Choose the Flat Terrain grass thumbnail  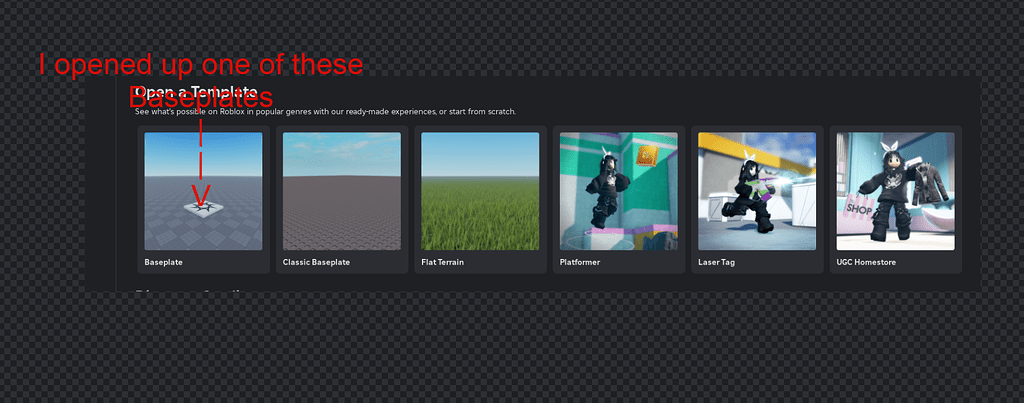(x=480, y=191)
